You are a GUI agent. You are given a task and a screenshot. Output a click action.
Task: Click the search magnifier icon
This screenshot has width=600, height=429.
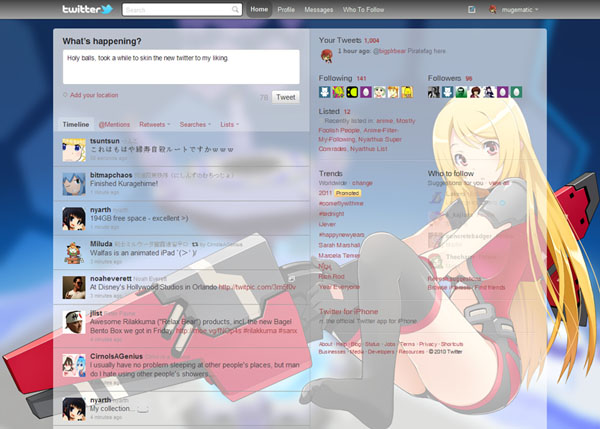click(x=235, y=10)
